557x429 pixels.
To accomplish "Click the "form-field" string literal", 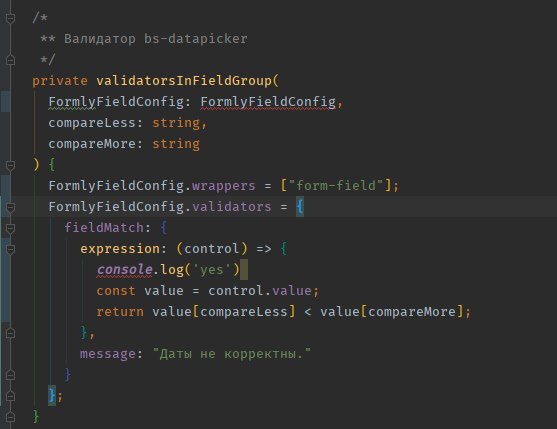I will click(336, 186).
